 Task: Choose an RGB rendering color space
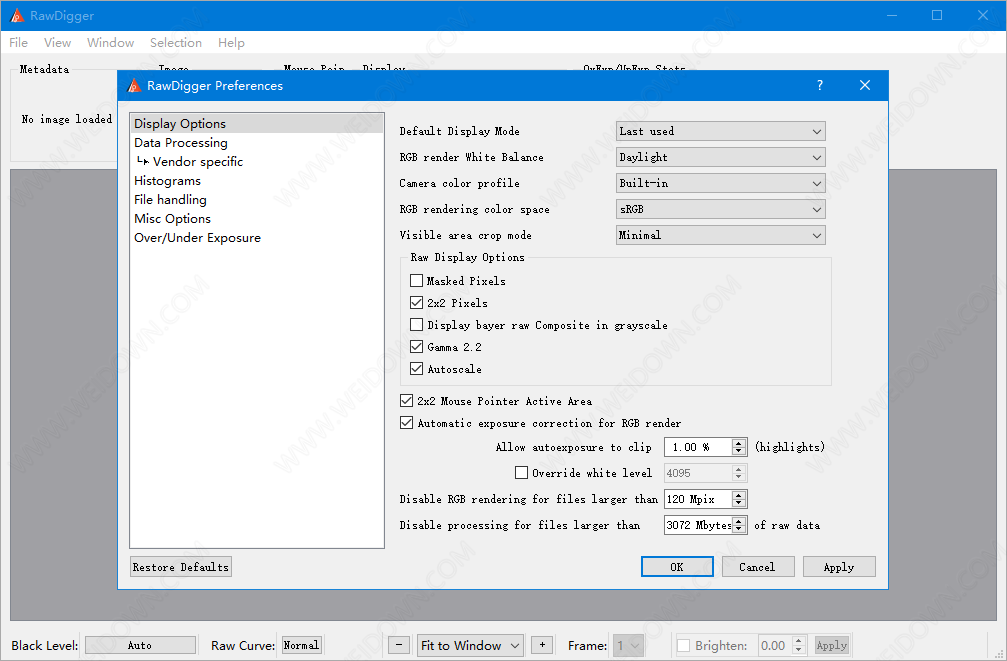[721, 209]
